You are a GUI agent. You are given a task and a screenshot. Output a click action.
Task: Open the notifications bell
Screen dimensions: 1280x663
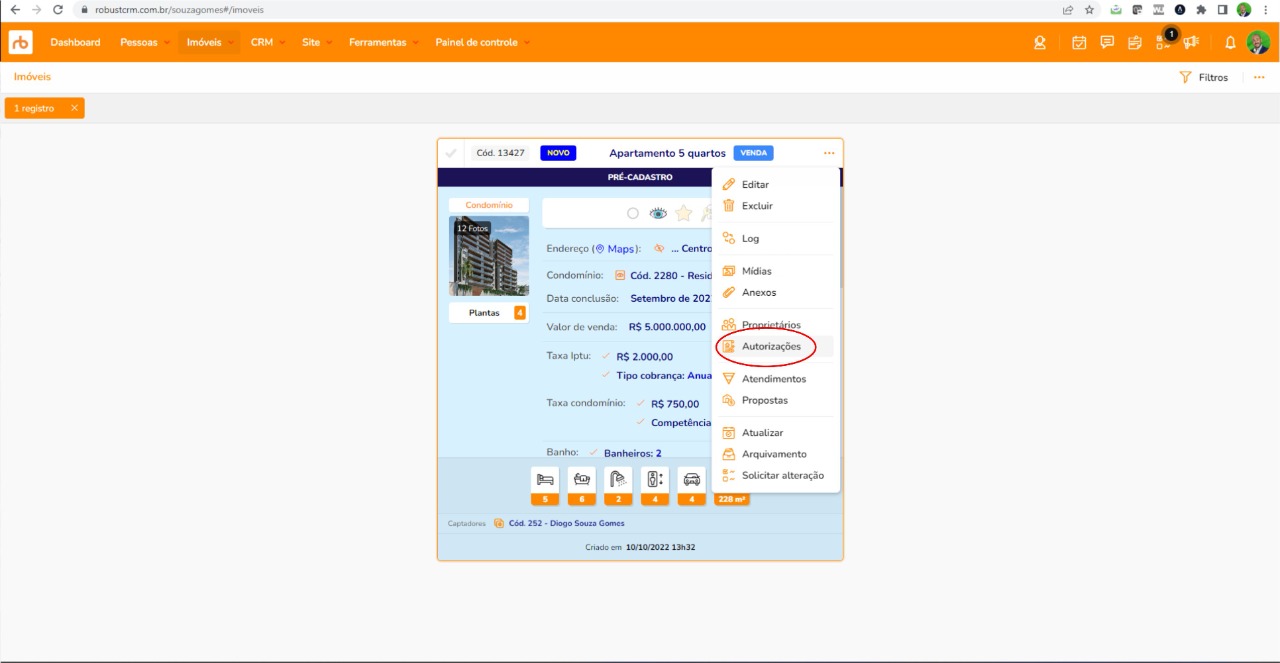click(x=1230, y=43)
